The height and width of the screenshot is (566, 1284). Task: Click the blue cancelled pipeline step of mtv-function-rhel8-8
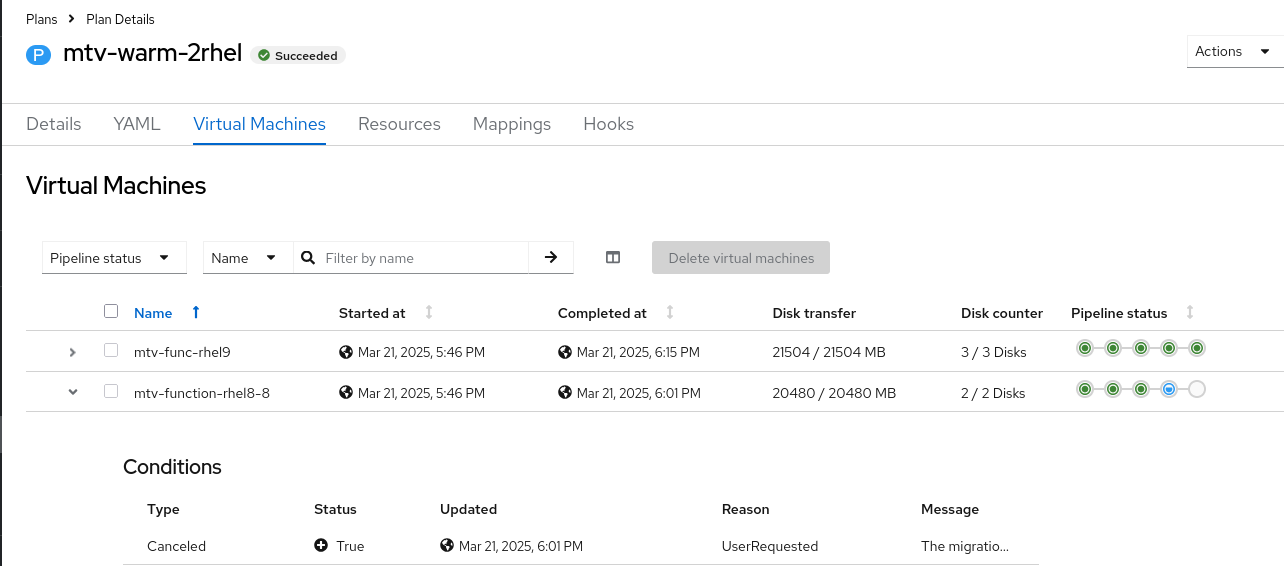click(x=1169, y=389)
